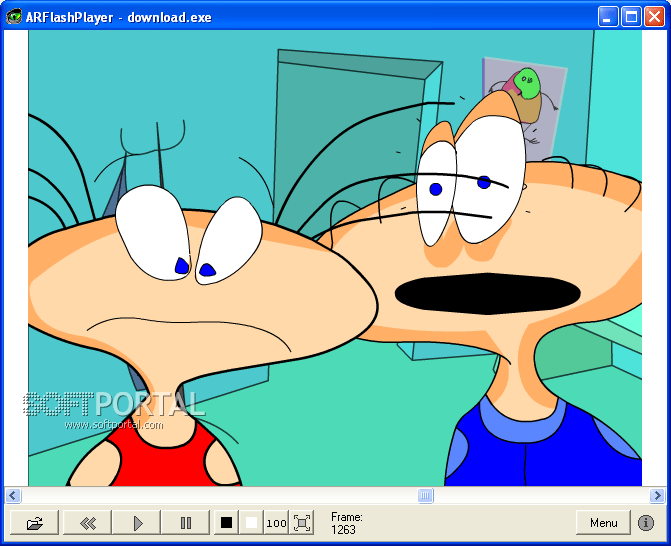Viewport: 671px width, 546px height.
Task: Click the animation playback area
Action: point(335,258)
